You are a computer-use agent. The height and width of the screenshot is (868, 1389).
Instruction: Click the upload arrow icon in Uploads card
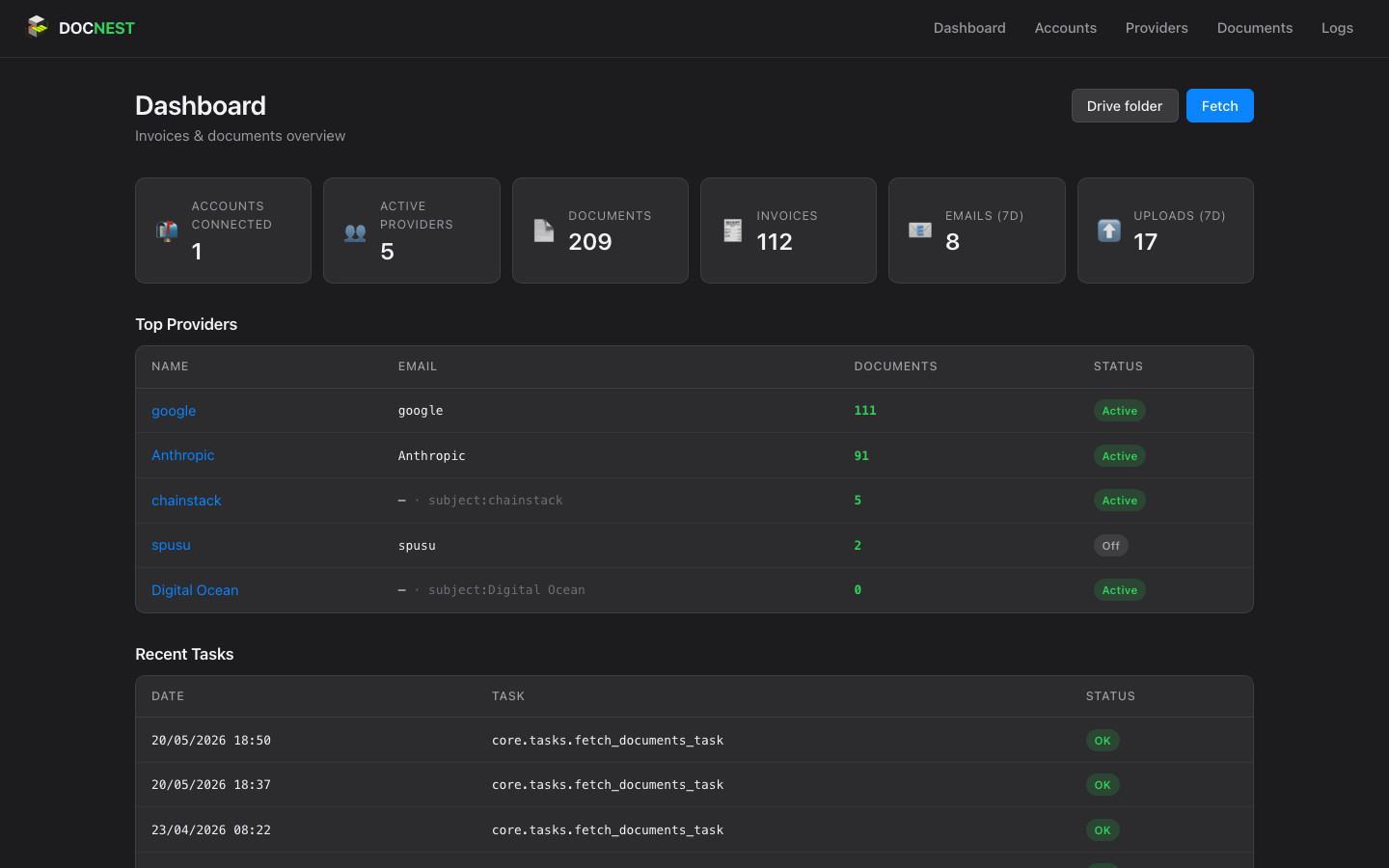point(1109,231)
